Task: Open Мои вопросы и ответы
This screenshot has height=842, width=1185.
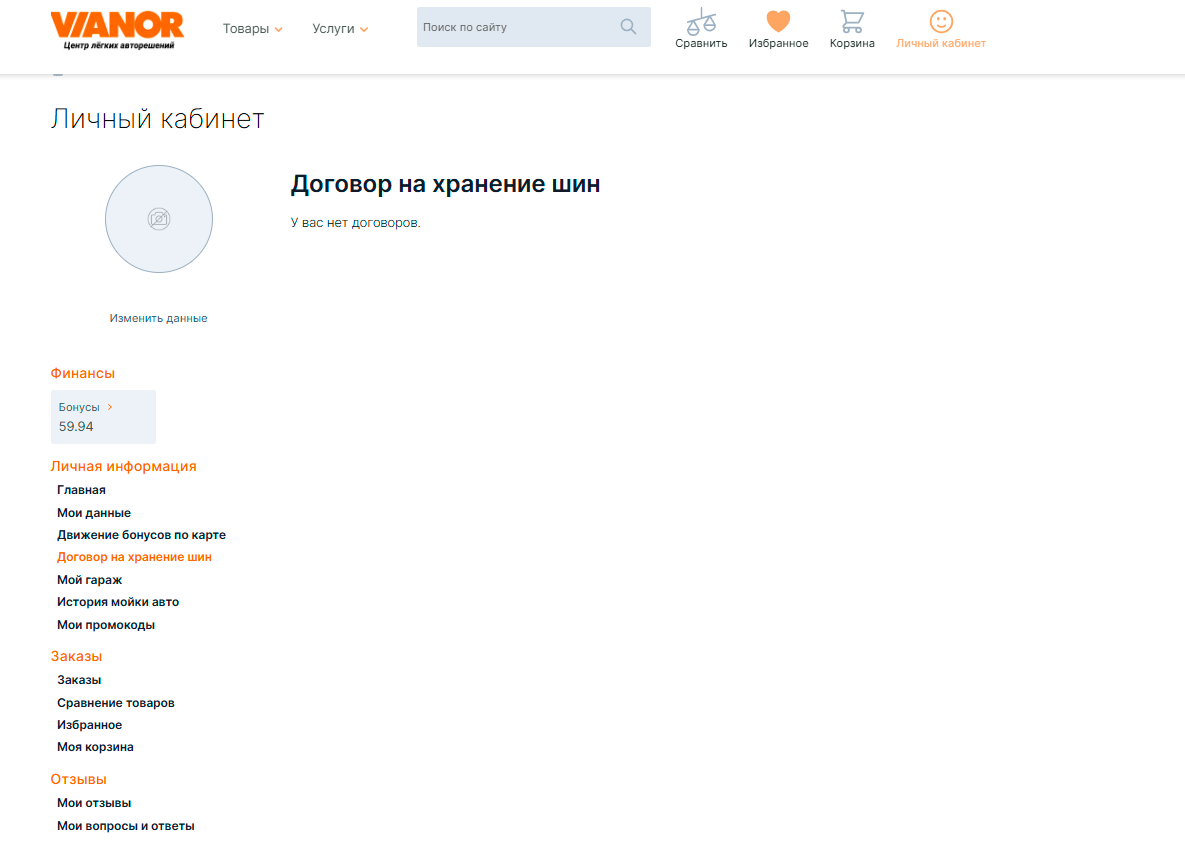Action: point(126,826)
